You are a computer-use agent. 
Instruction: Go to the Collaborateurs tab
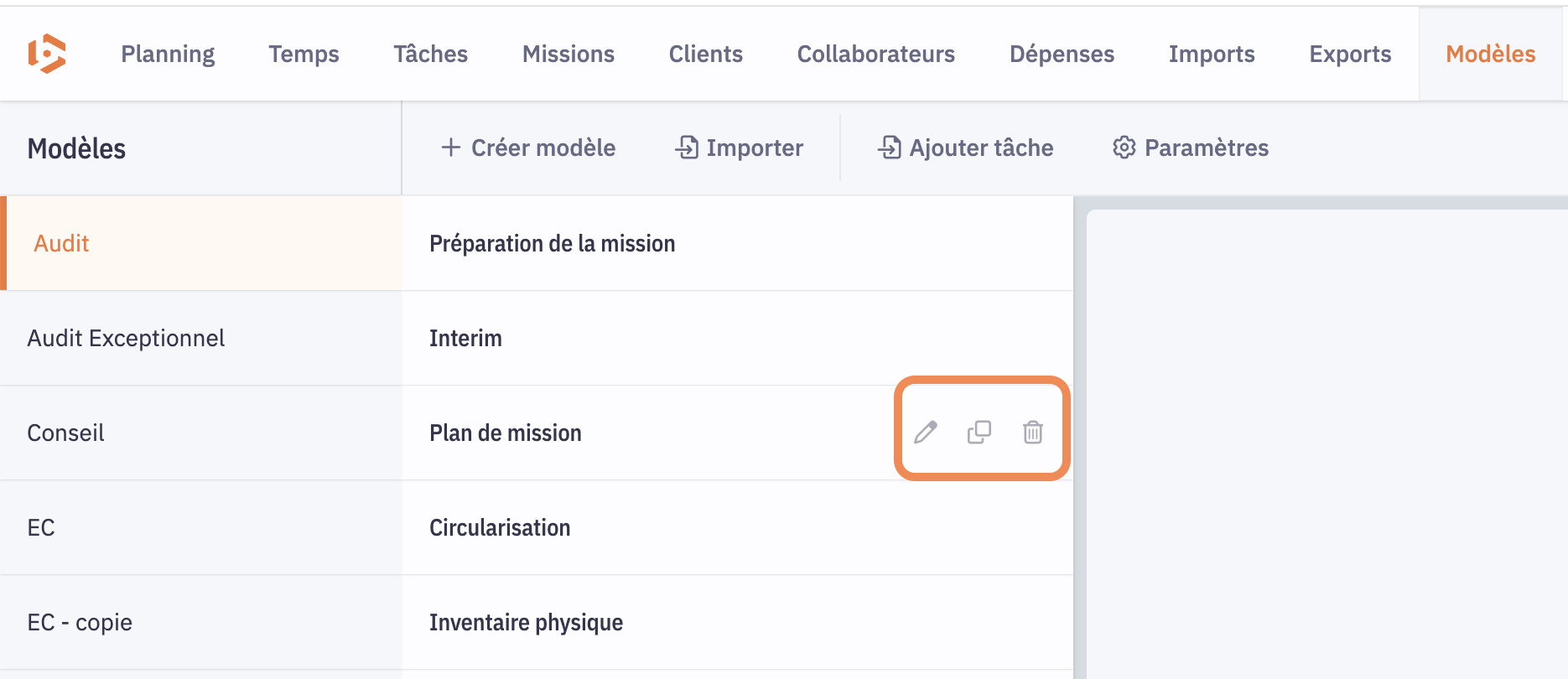pos(876,54)
